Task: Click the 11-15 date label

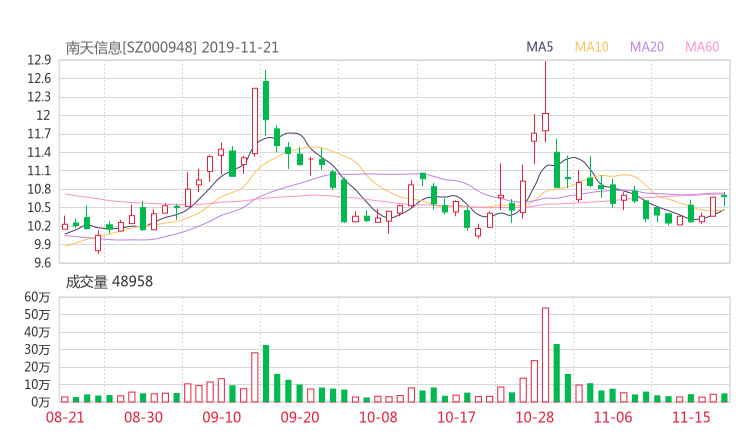Action: click(x=691, y=417)
